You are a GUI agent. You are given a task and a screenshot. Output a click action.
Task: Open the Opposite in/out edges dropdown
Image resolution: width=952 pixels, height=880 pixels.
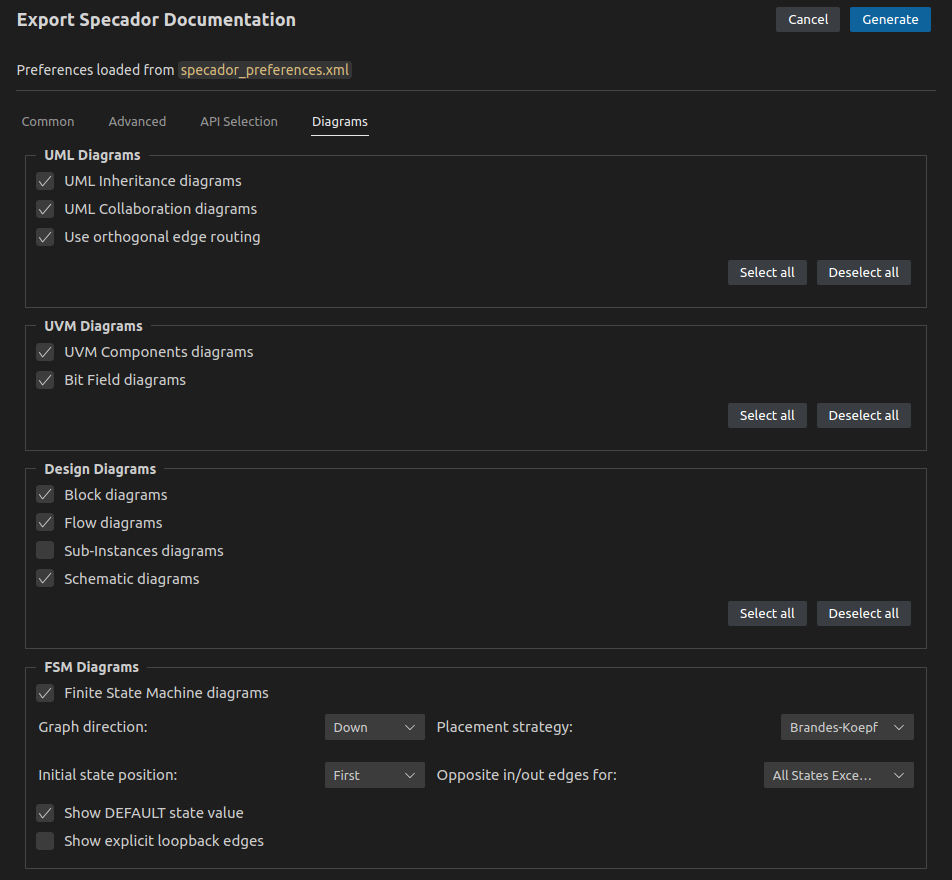pos(838,775)
